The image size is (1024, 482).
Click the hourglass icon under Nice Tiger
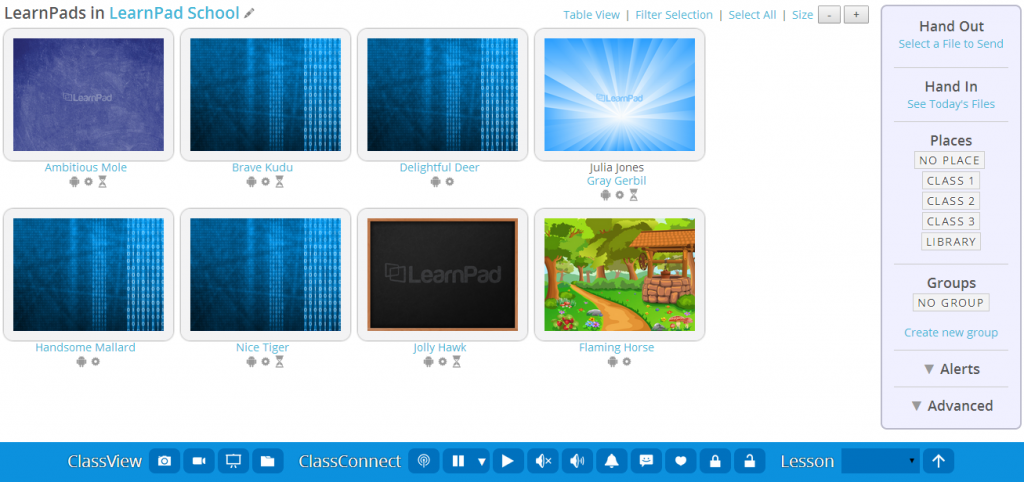279,361
